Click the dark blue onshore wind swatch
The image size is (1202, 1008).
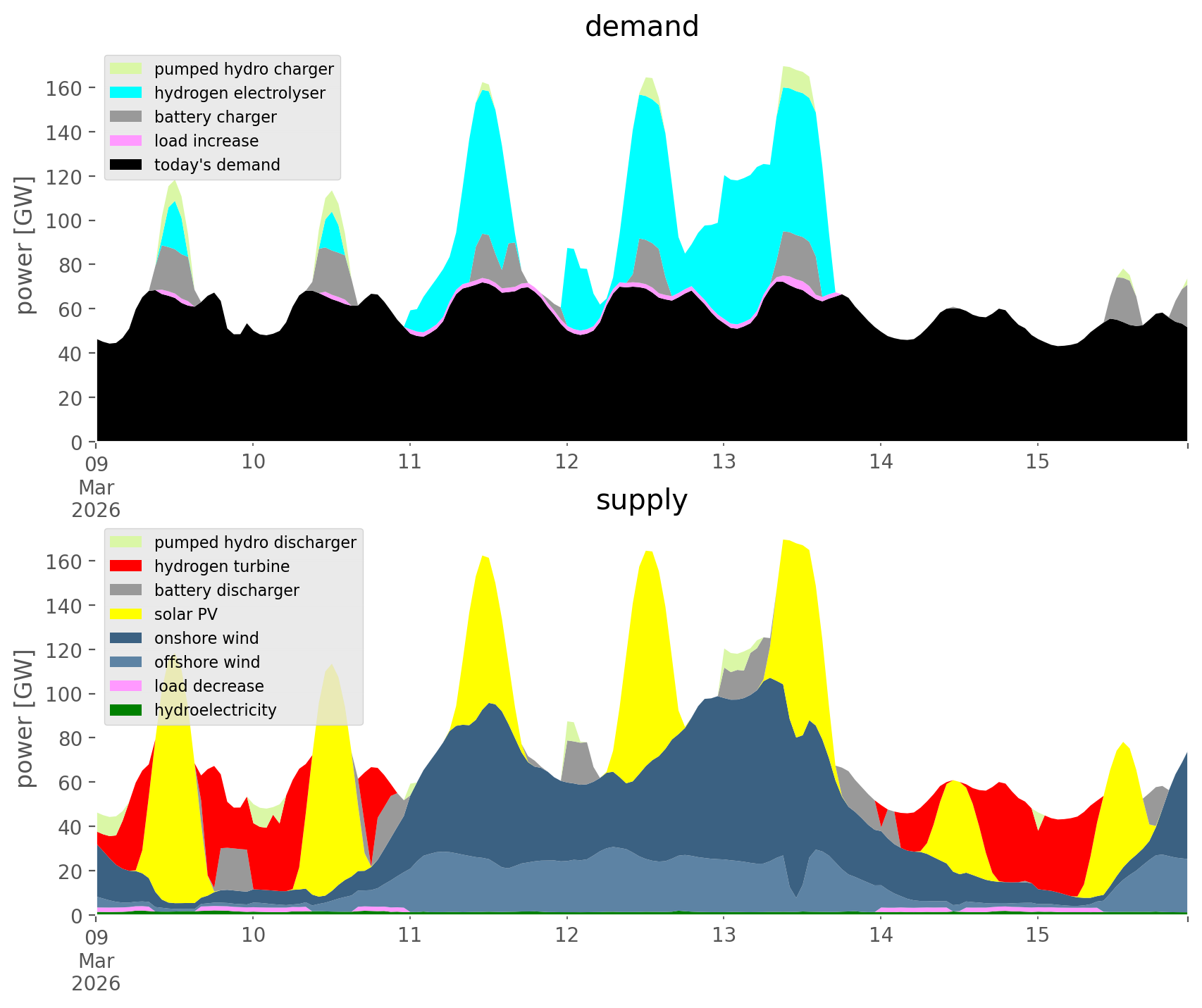(127, 638)
